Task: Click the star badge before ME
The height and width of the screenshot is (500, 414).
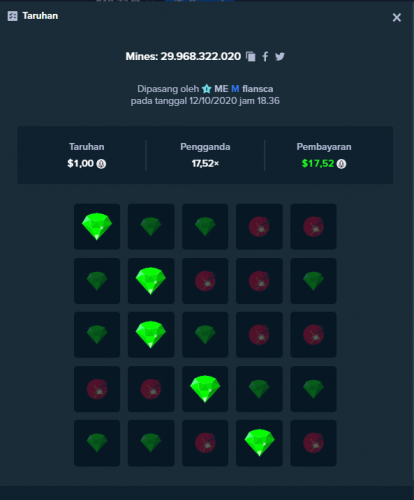Action: click(x=207, y=89)
